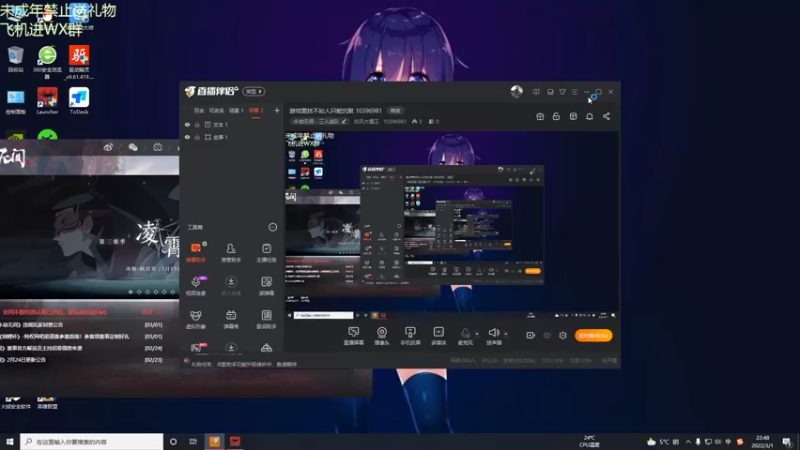Select the 文本 1 source row
Viewport: 800px width, 450px height.
point(232,124)
